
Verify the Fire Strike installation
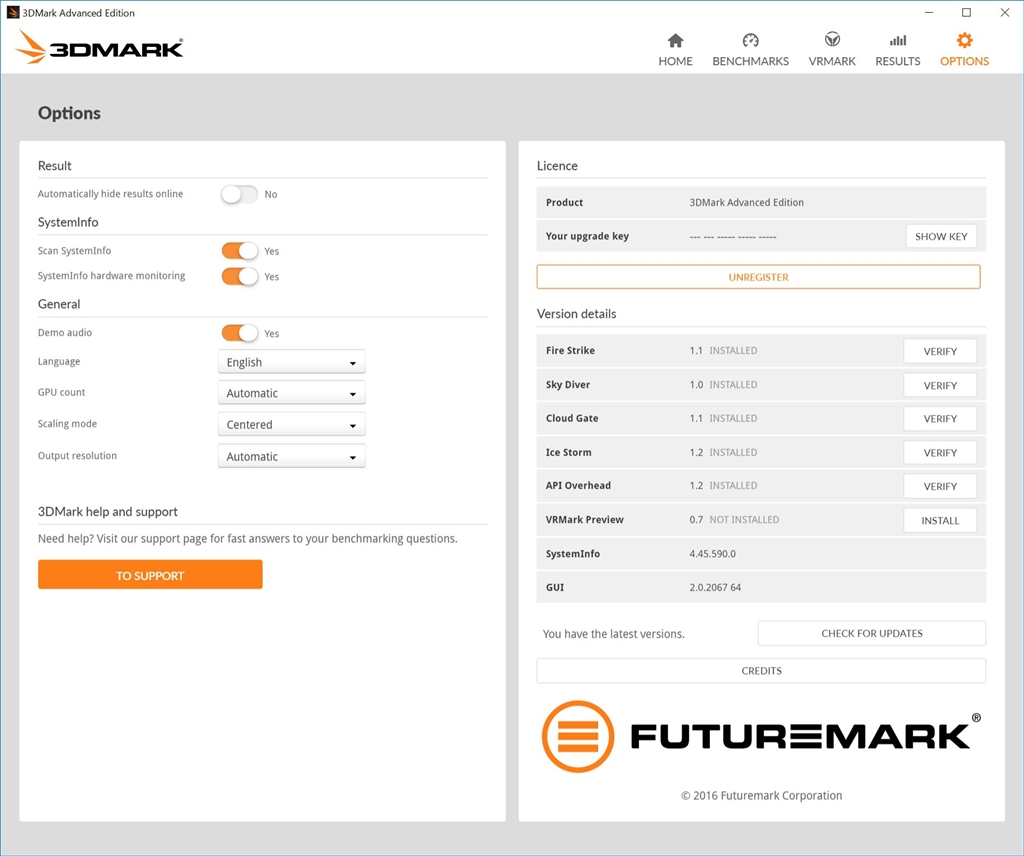940,351
